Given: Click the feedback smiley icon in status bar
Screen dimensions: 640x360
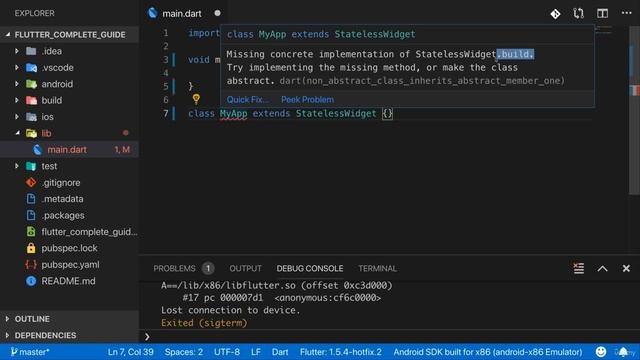Looking at the screenshot, I should [601, 351].
